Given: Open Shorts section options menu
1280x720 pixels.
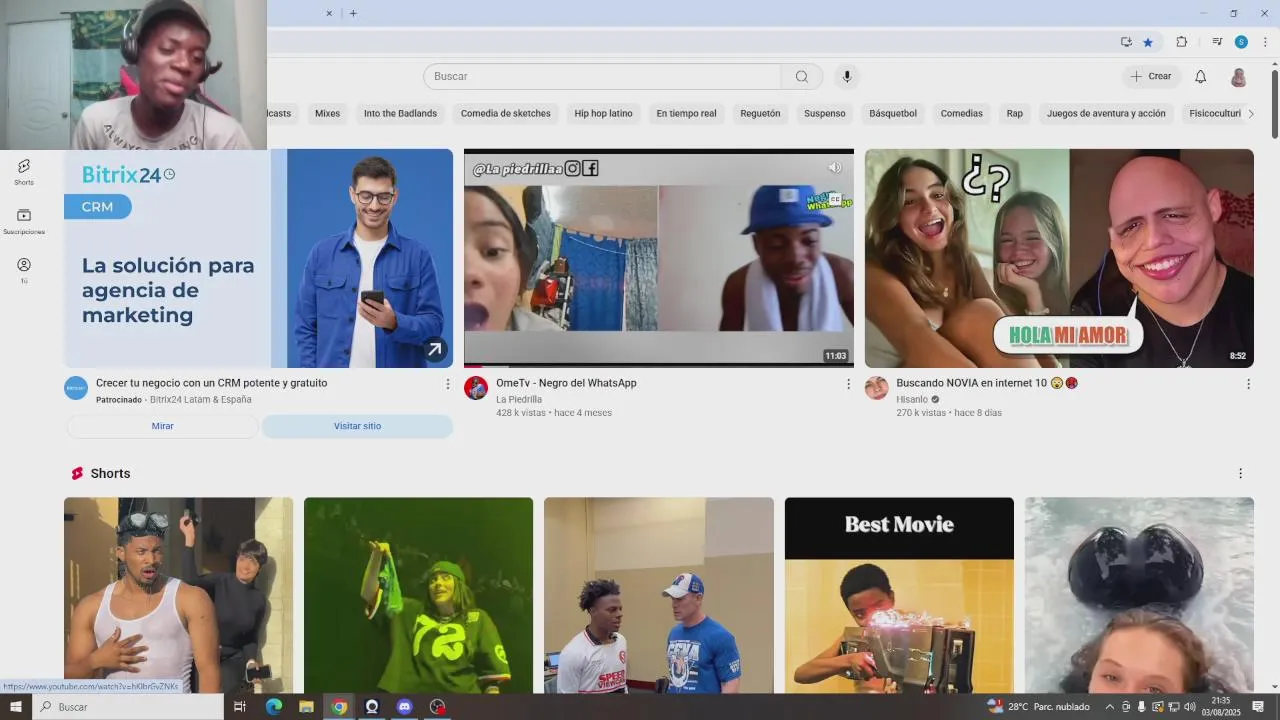Looking at the screenshot, I should [x=1240, y=474].
